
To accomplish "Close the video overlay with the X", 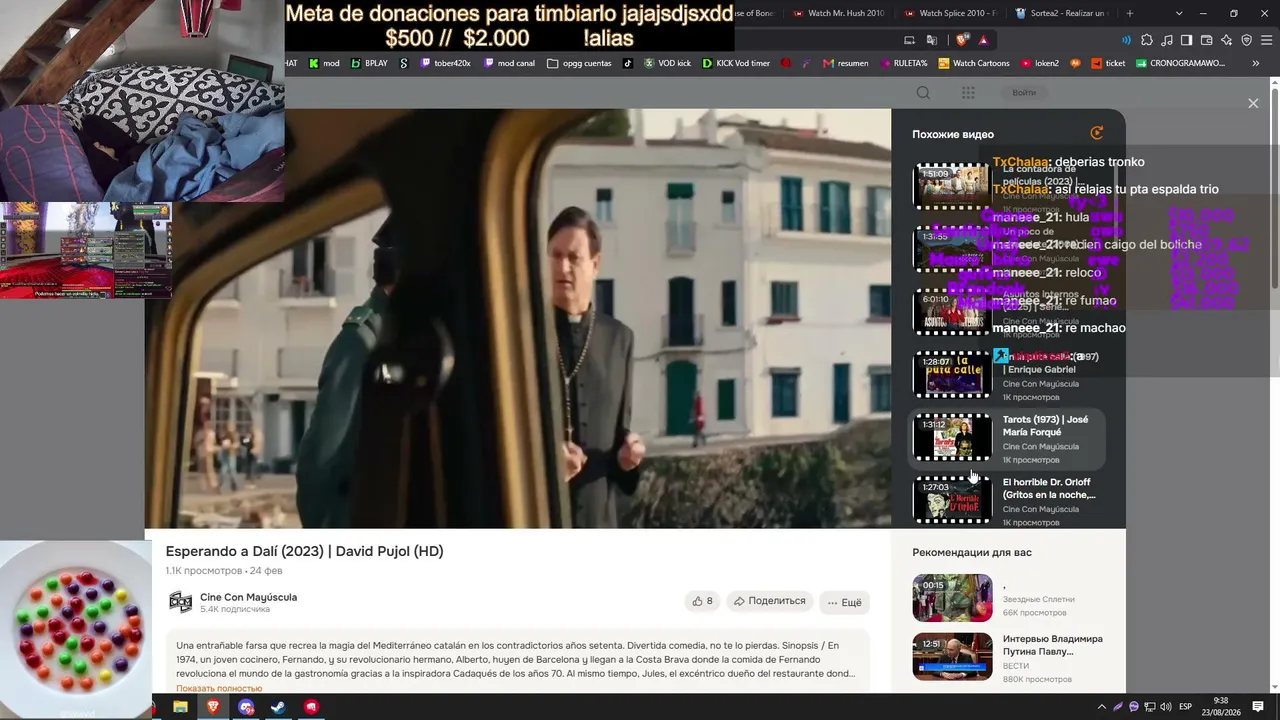I will pyautogui.click(x=1253, y=103).
